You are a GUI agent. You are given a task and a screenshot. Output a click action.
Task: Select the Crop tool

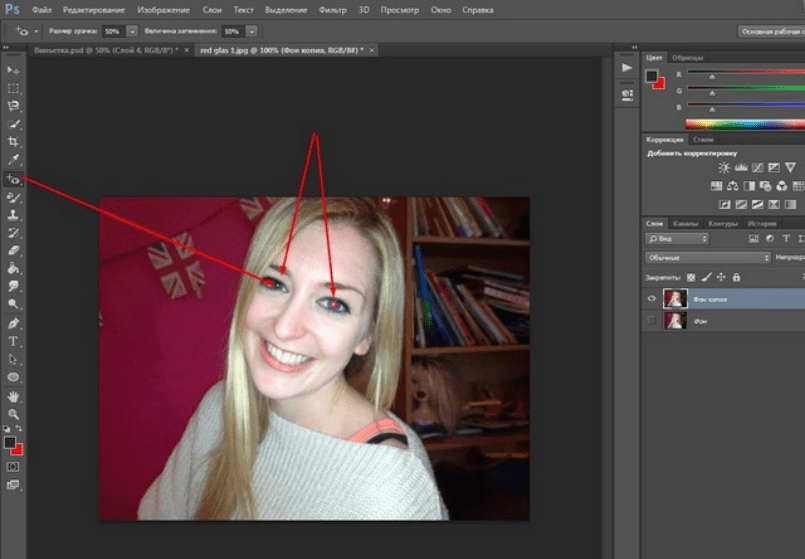coord(14,142)
